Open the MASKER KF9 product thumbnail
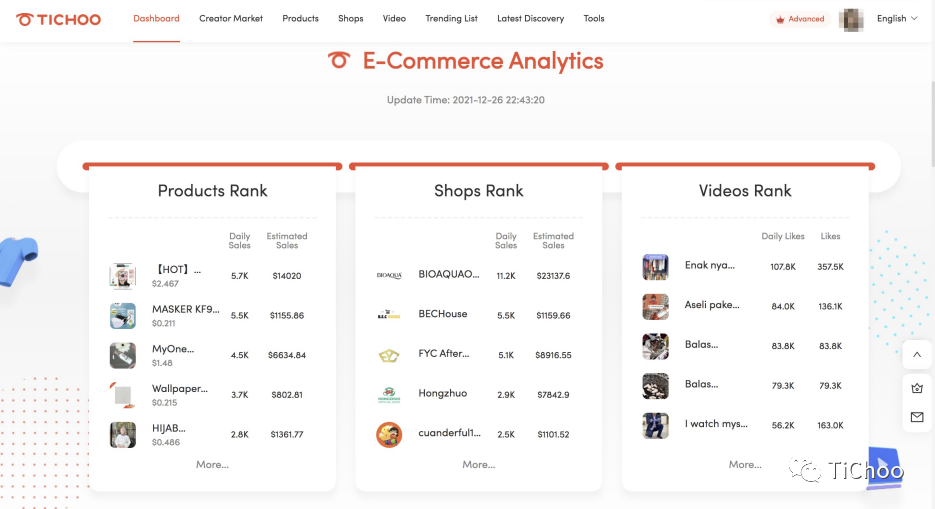Viewport: 935px width, 509px height. point(123,316)
